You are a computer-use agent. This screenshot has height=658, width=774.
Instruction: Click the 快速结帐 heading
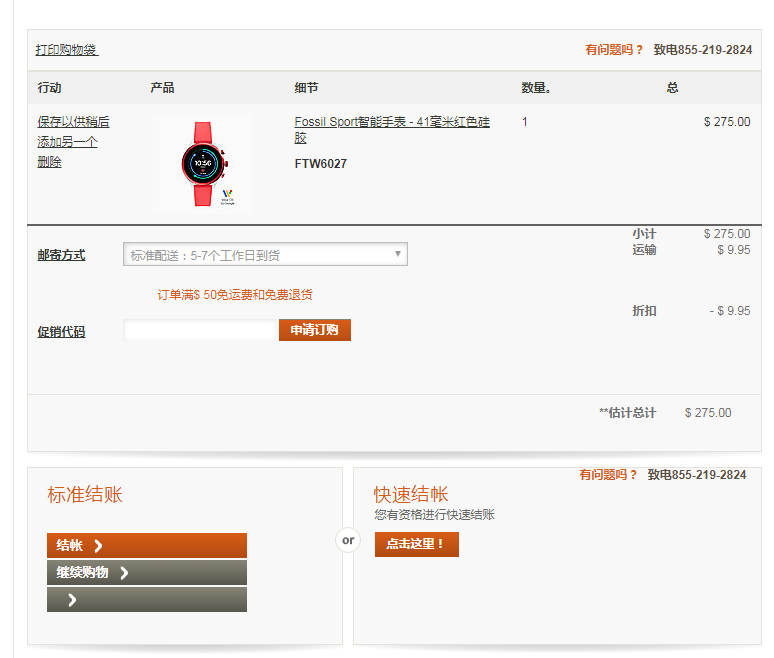pos(411,495)
